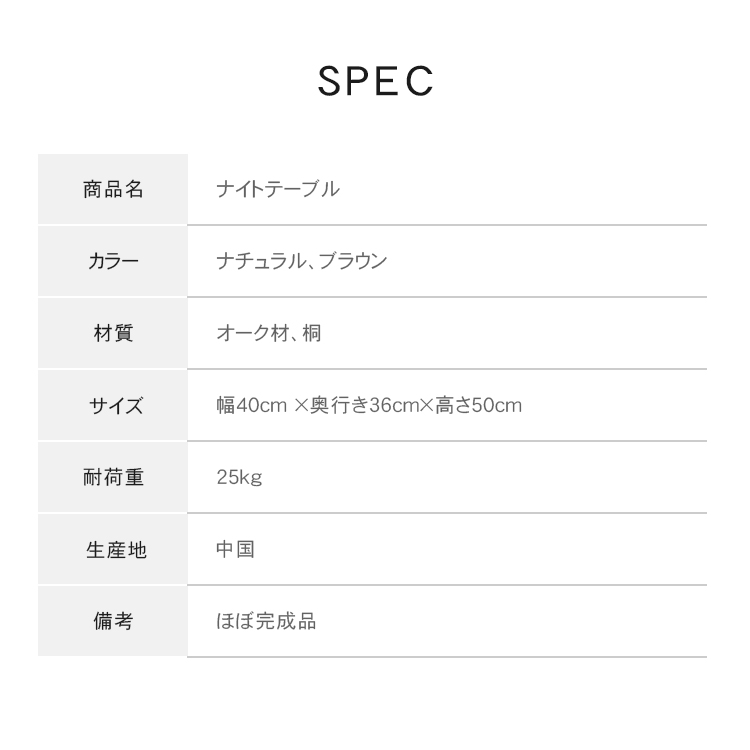Click the カラー label cell
The image size is (750, 750).
tap(113, 261)
